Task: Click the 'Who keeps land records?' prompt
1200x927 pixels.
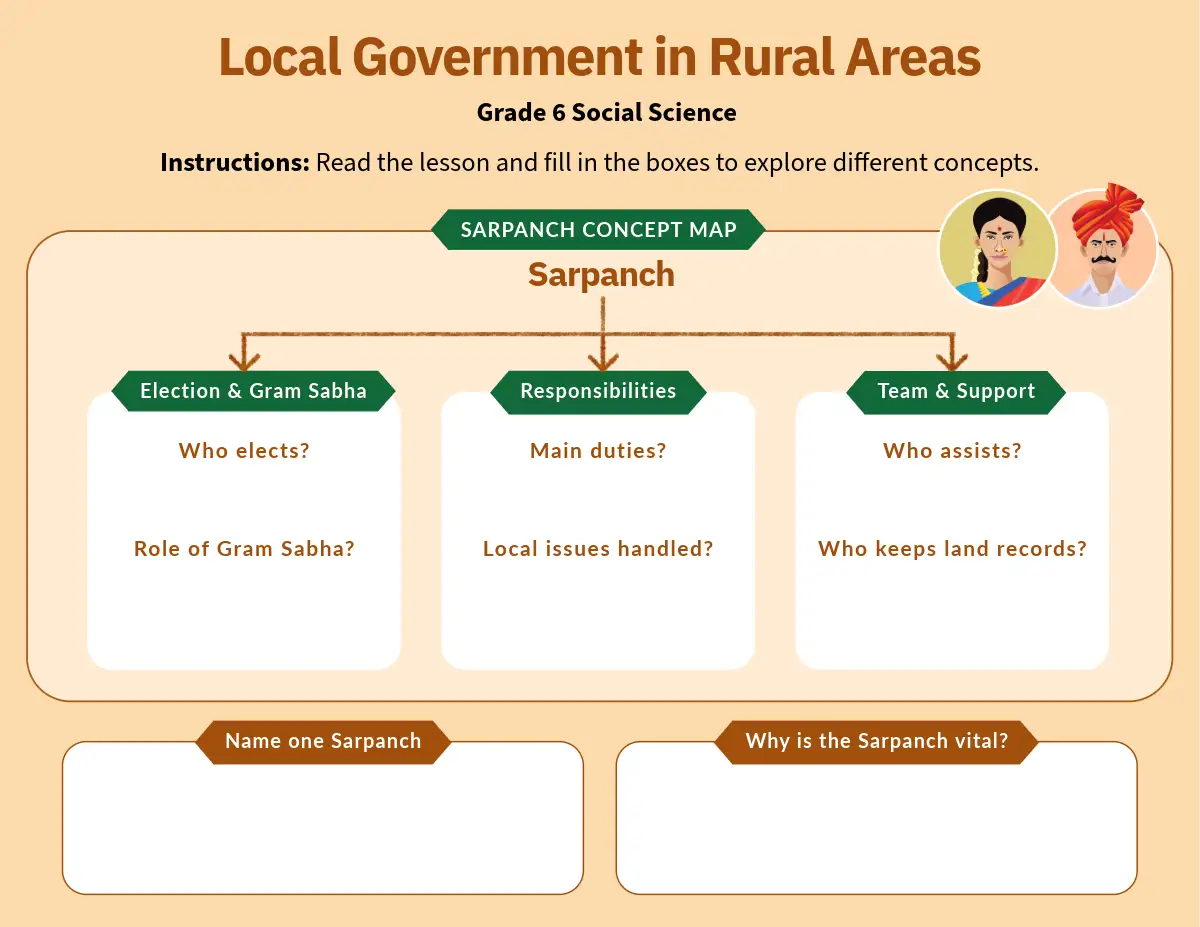Action: click(x=952, y=549)
